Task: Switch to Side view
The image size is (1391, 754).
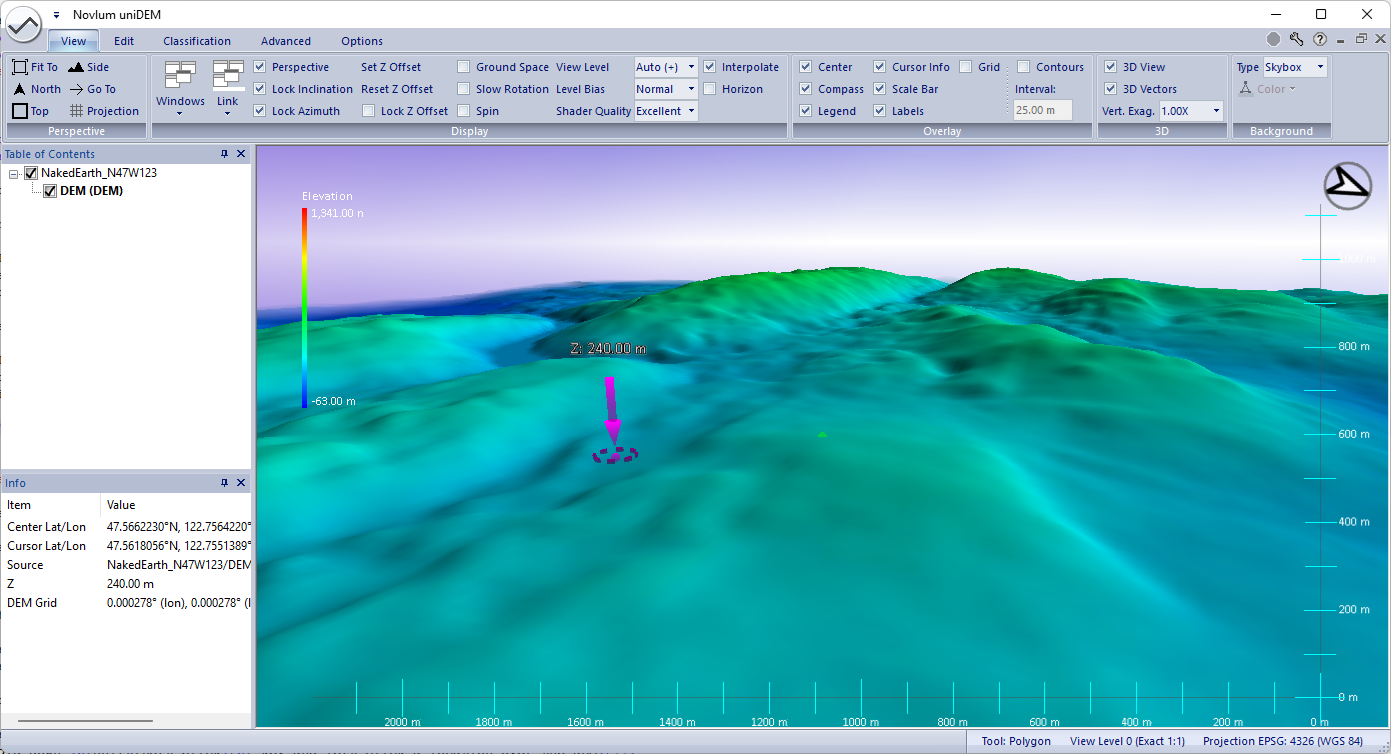Action: pos(89,67)
